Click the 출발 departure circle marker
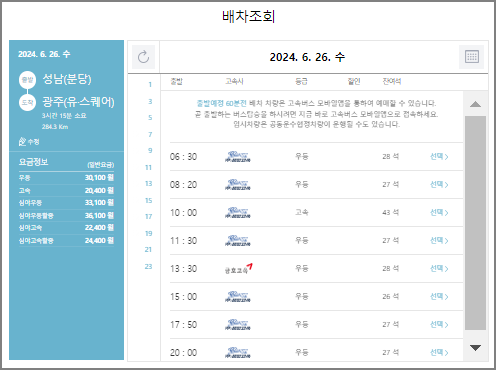 pyautogui.click(x=27, y=80)
